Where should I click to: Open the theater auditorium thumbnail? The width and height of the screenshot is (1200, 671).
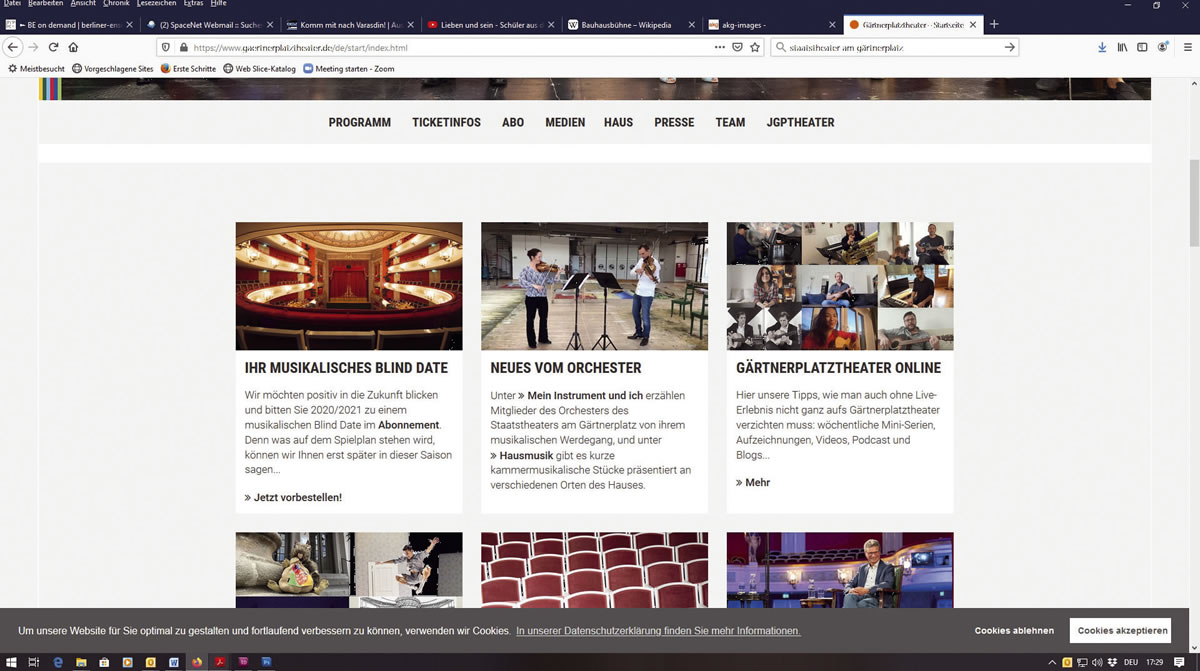(x=349, y=286)
